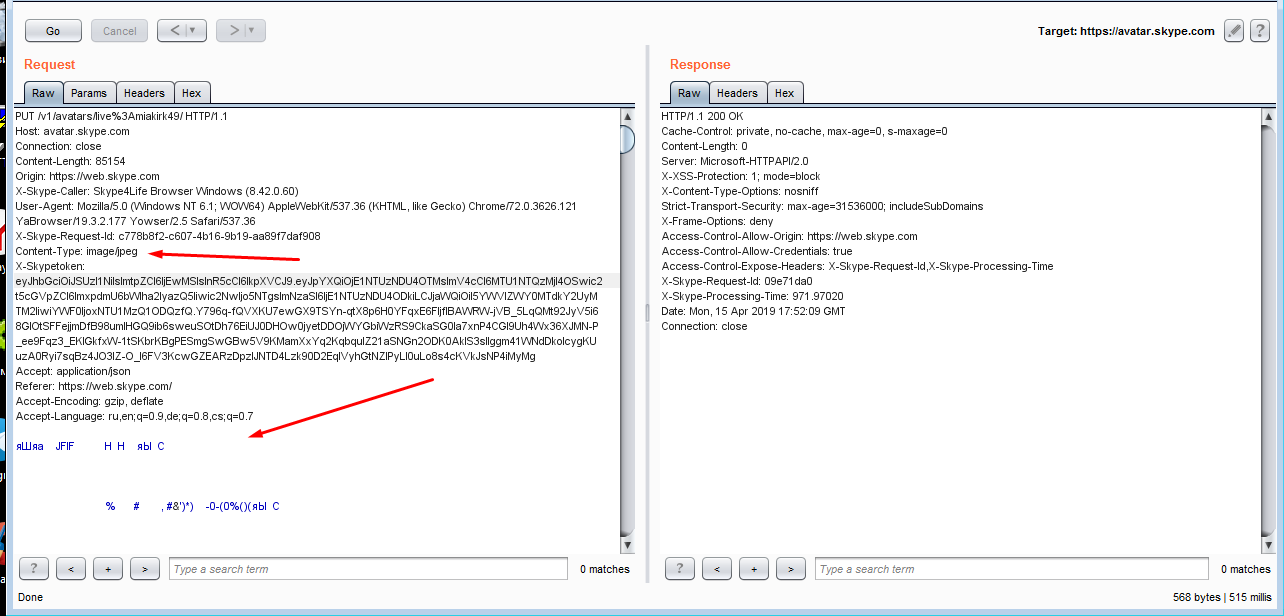This screenshot has height=616, width=1284.
Task: Switch to the Request Raw tab
Action: [43, 93]
